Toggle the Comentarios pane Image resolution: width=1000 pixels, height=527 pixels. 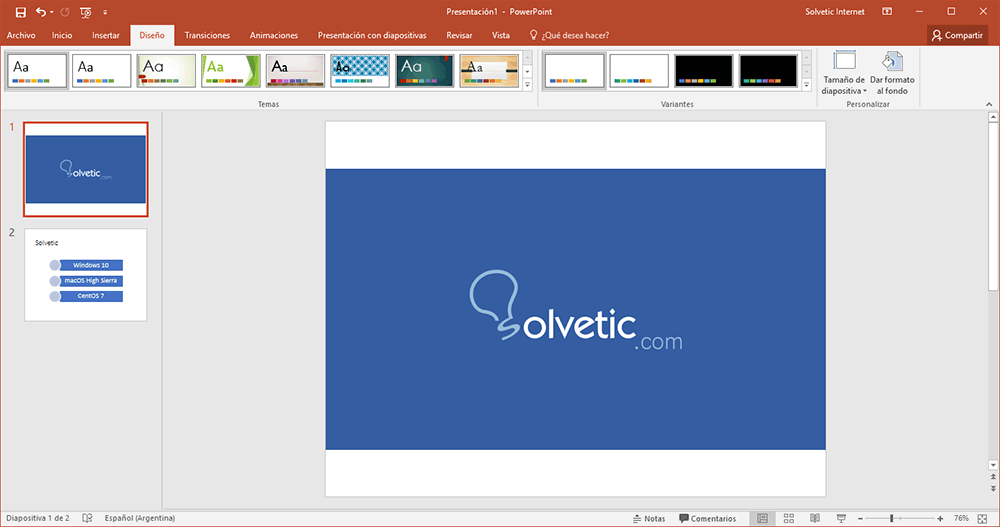[708, 518]
